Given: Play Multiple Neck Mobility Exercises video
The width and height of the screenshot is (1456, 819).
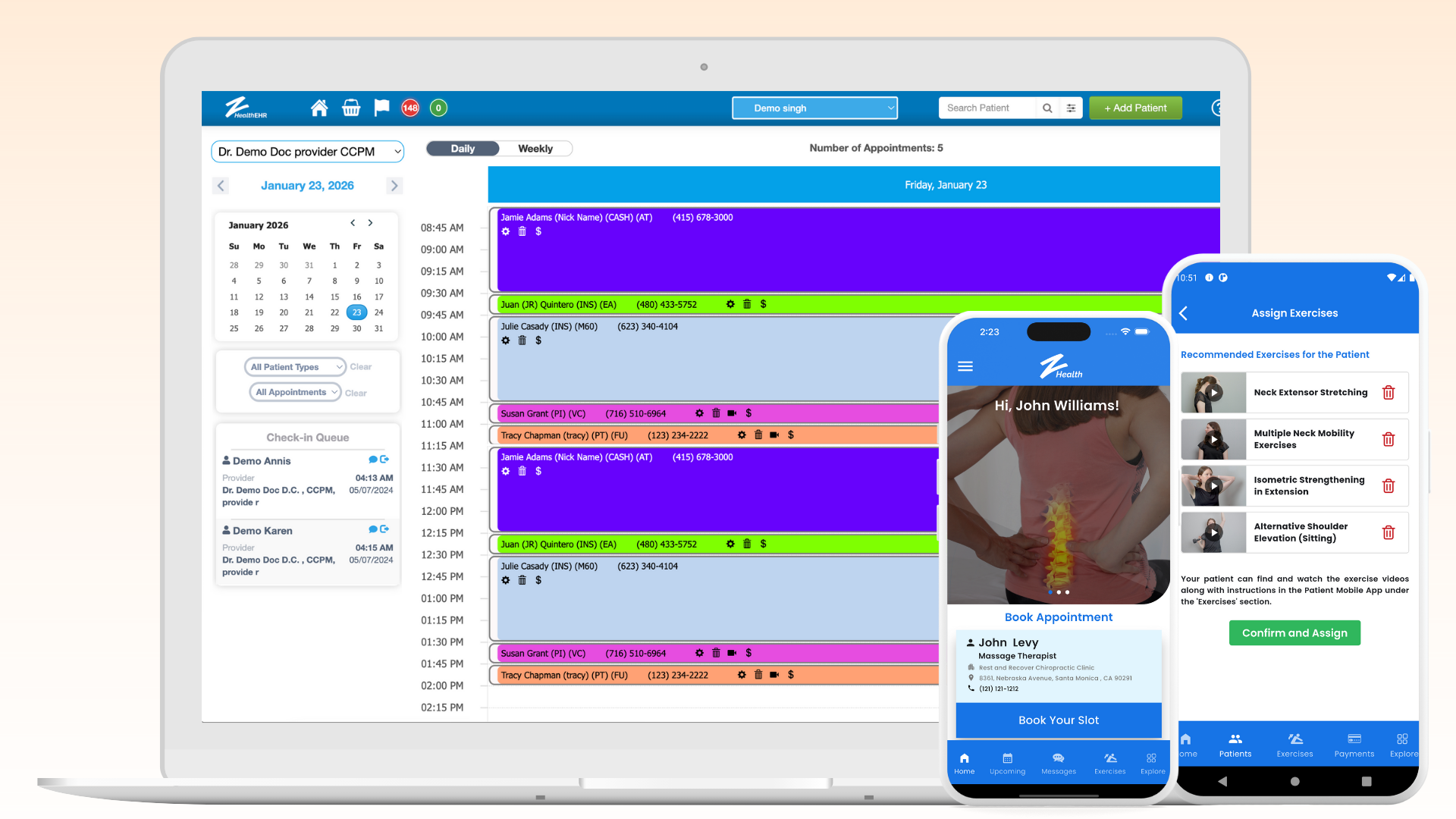Looking at the screenshot, I should click(1213, 440).
